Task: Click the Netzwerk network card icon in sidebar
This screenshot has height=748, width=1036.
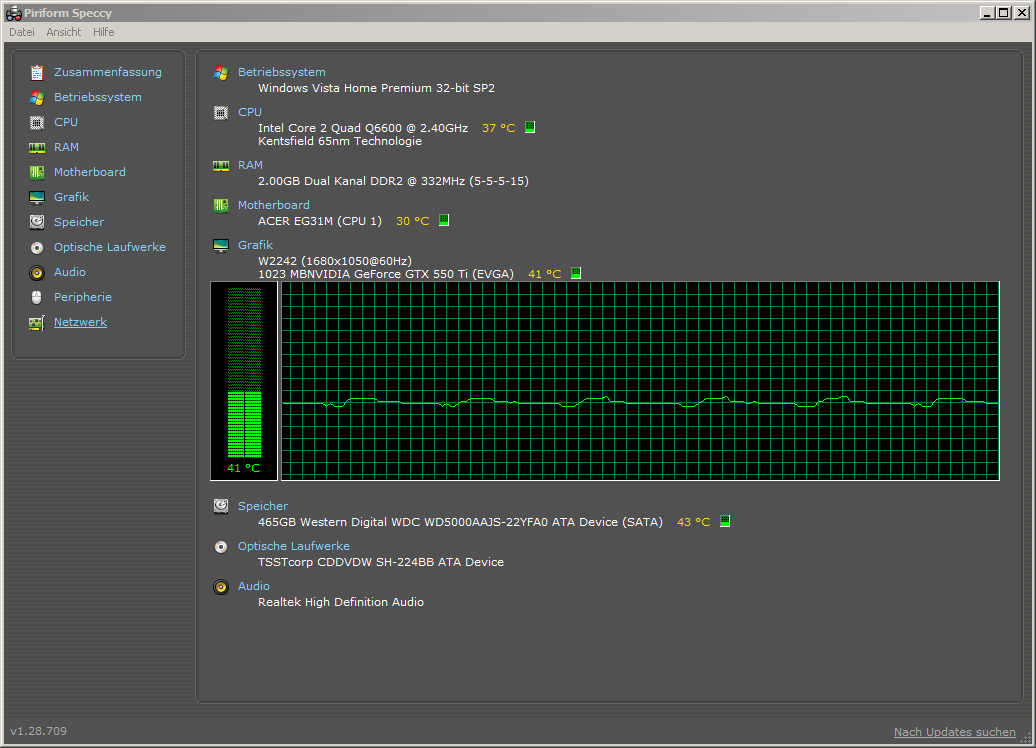Action: (x=37, y=322)
